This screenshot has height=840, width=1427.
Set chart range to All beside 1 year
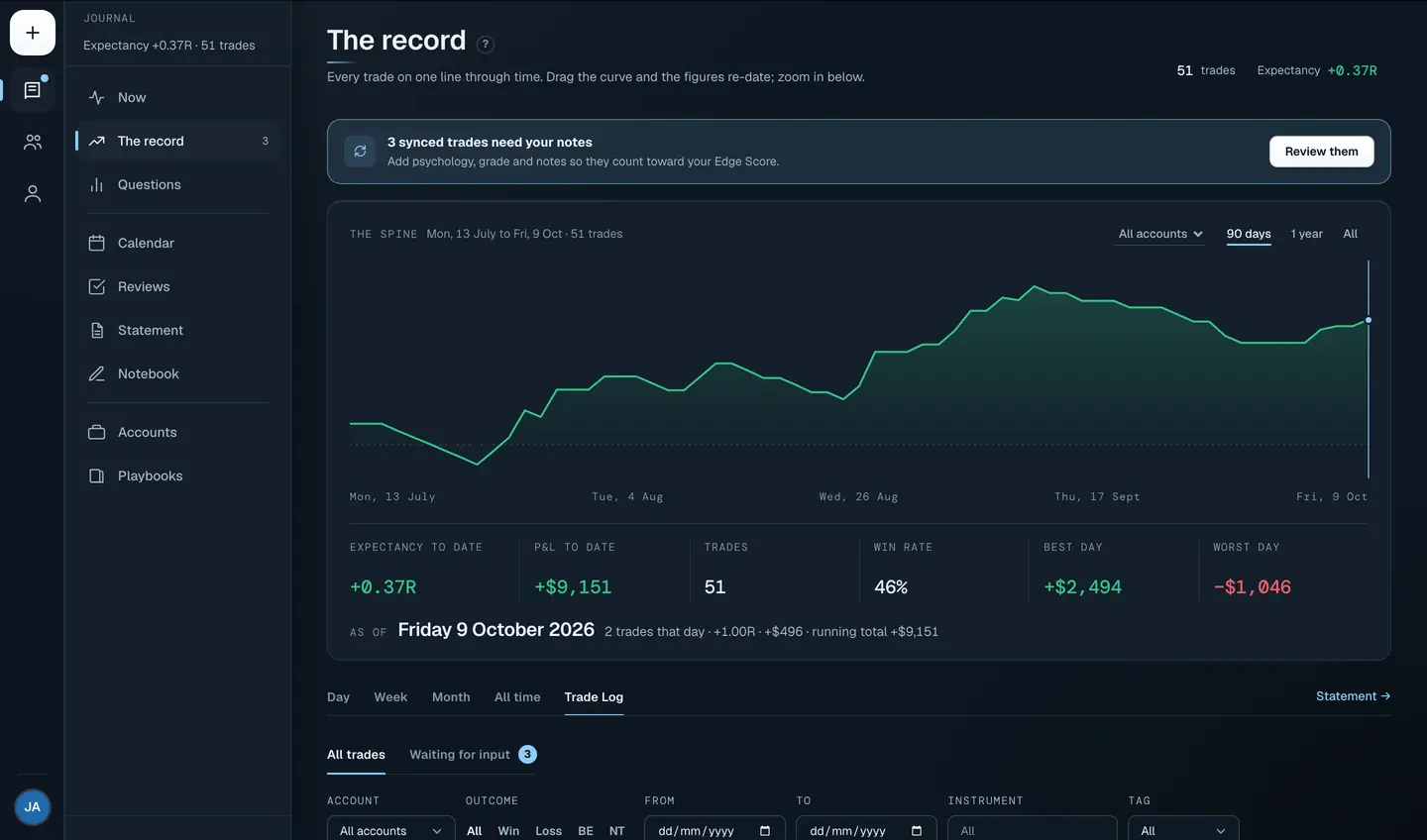[1351, 234]
